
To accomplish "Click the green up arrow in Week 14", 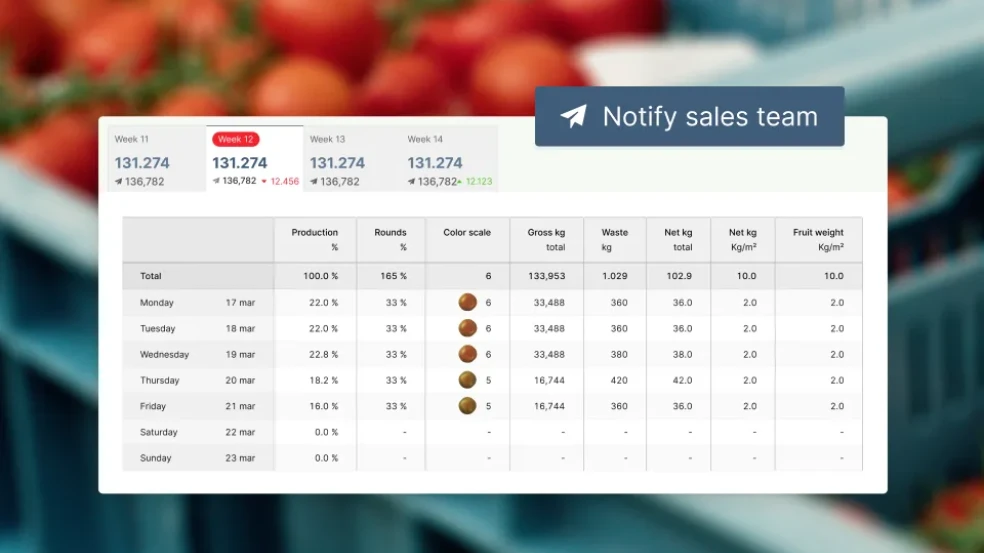I will [x=461, y=182].
